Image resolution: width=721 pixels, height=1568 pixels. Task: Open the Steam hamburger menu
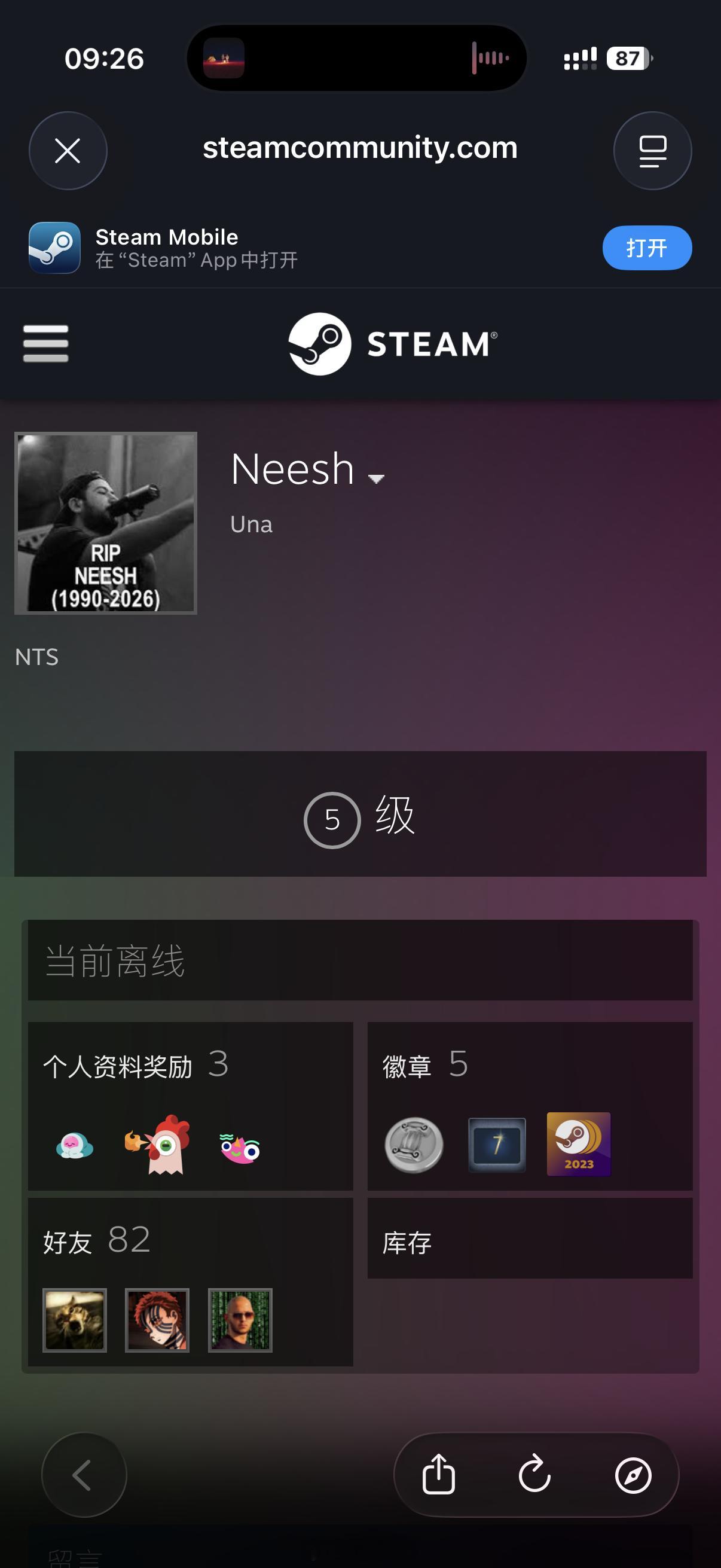(x=45, y=343)
